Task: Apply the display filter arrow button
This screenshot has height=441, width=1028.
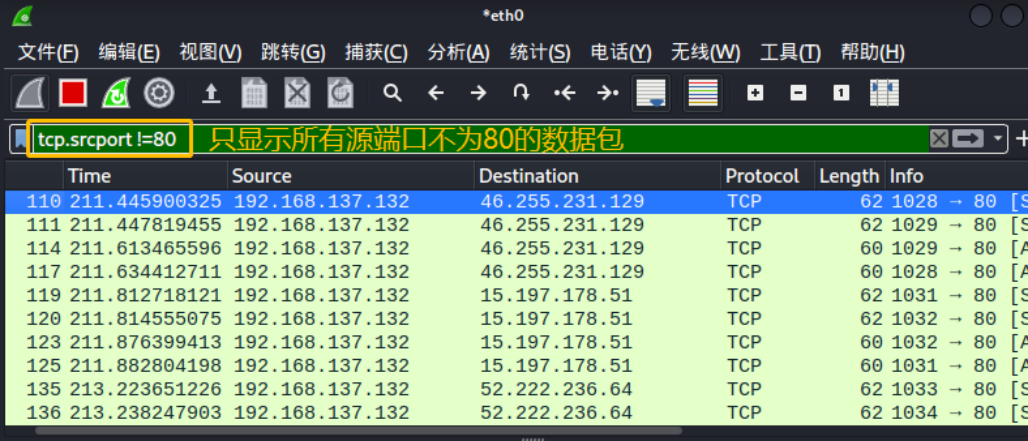Action: pyautogui.click(x=968, y=138)
